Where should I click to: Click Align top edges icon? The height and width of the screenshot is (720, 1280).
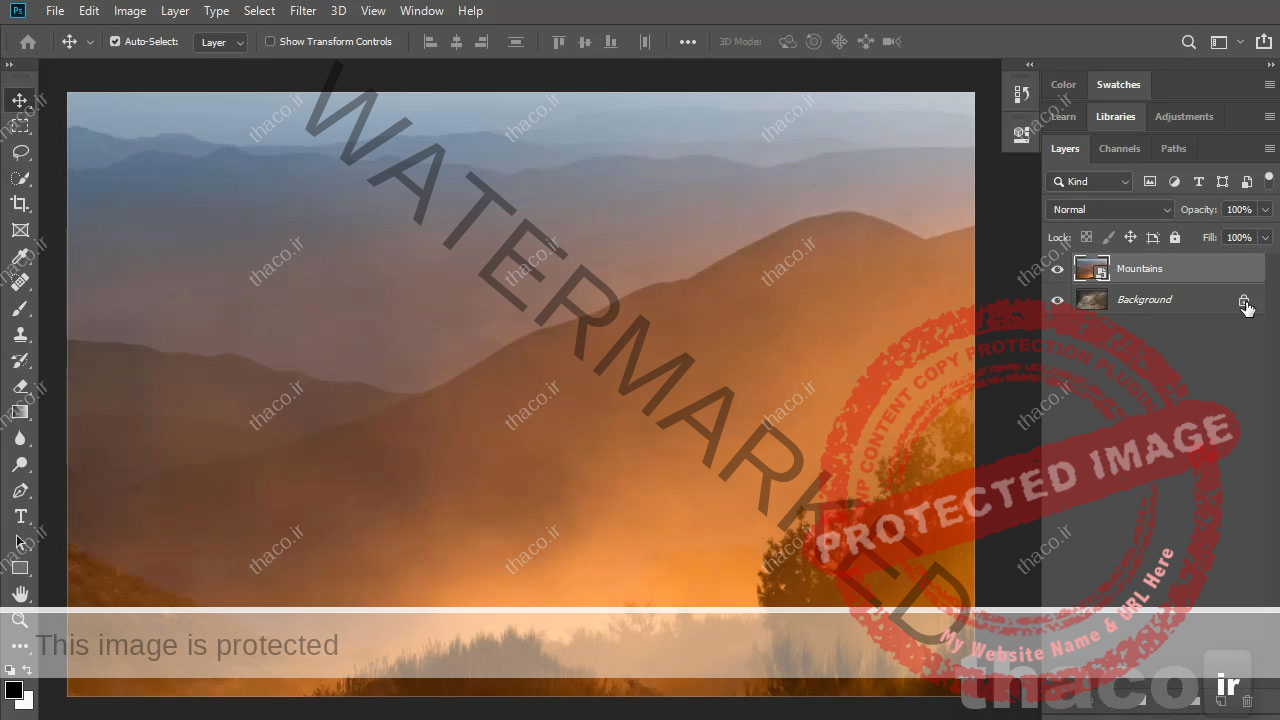point(559,42)
